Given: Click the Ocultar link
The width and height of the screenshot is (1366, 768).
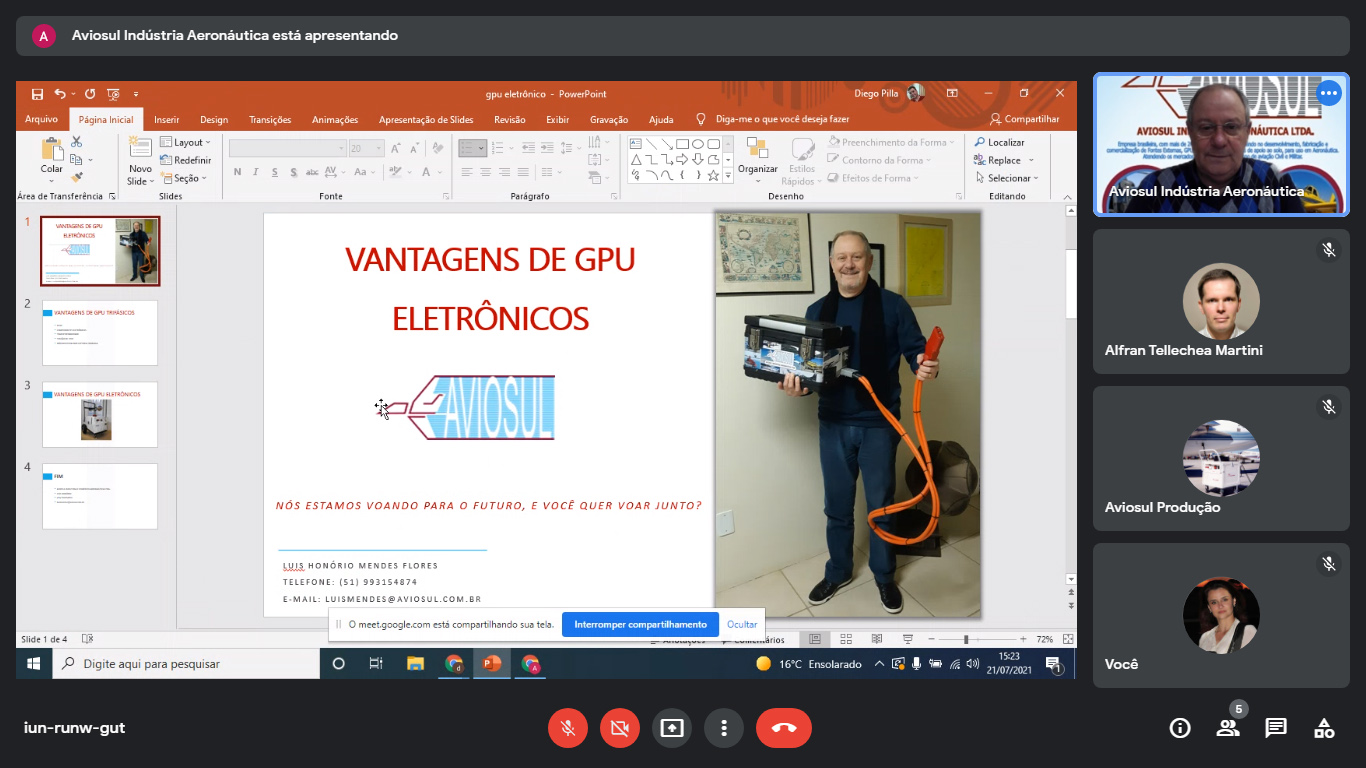Looking at the screenshot, I should (x=742, y=624).
